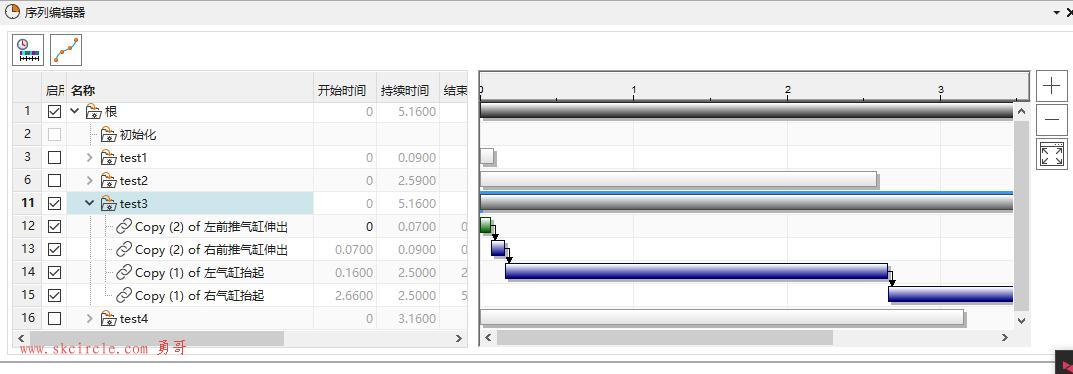Open the panel options dropdown arrow top-right
This screenshot has width=1073, height=374.
tap(1056, 12)
